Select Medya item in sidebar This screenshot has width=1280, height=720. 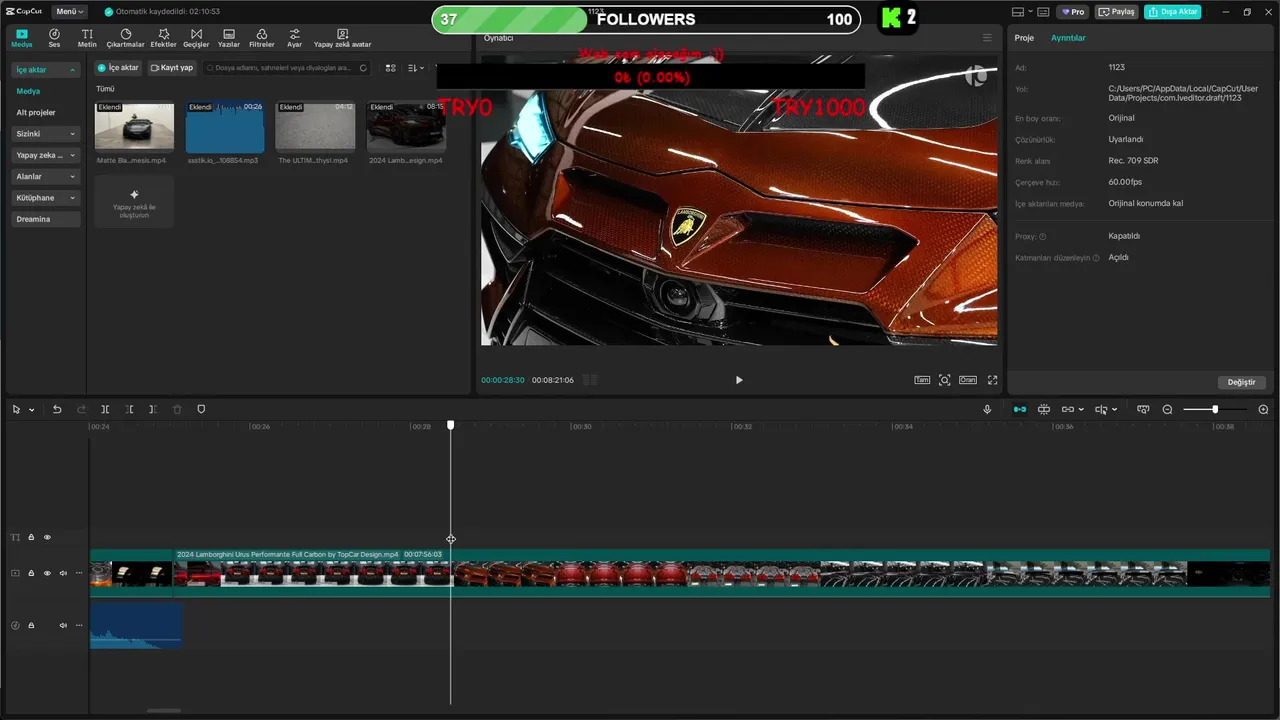click(28, 91)
